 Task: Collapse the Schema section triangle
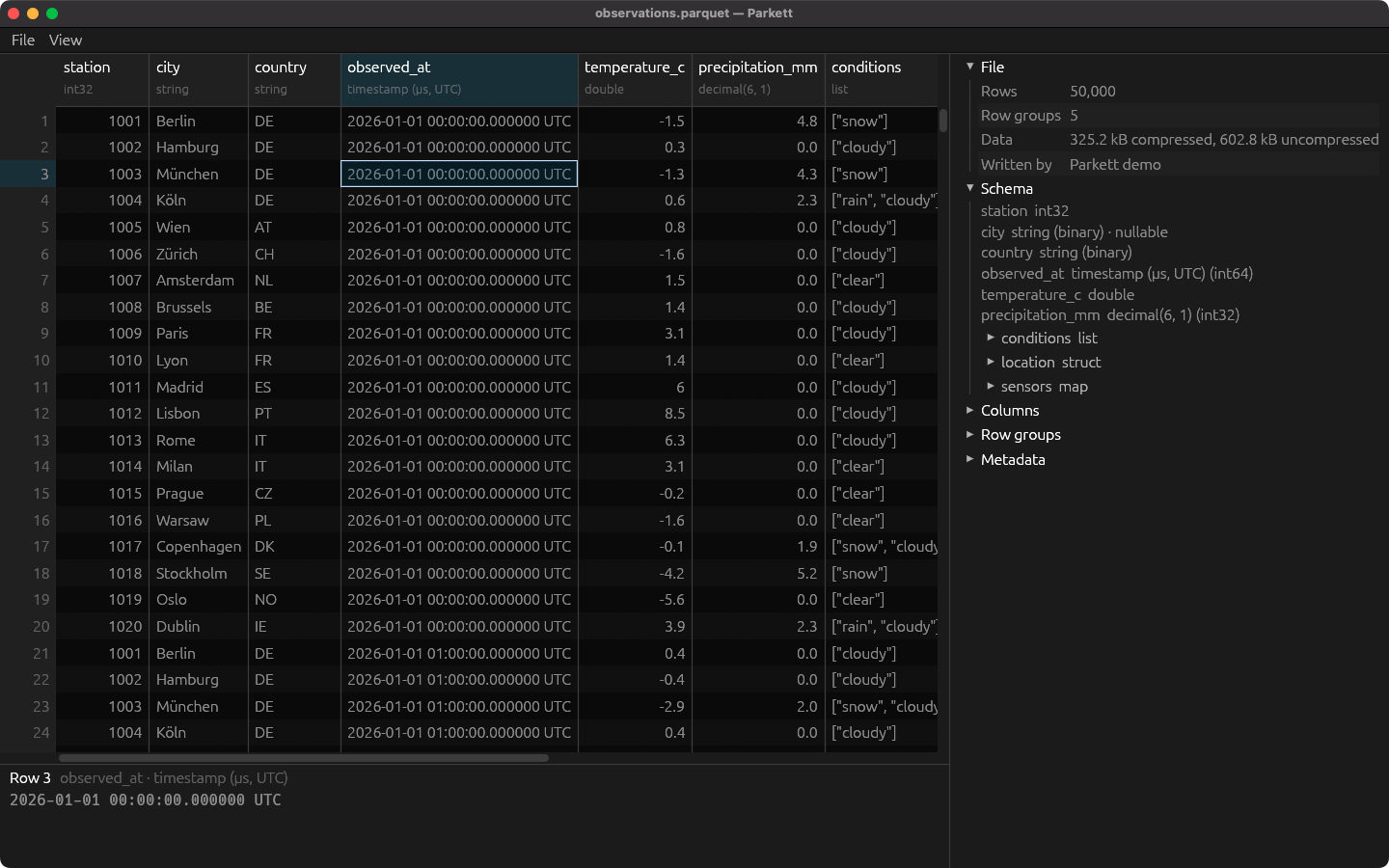(x=970, y=188)
